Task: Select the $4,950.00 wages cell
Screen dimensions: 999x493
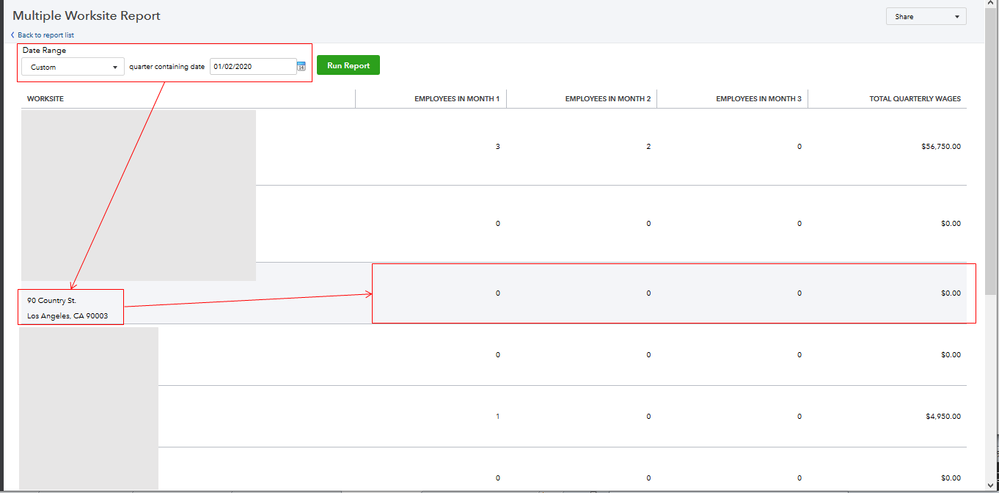Action: 943,417
